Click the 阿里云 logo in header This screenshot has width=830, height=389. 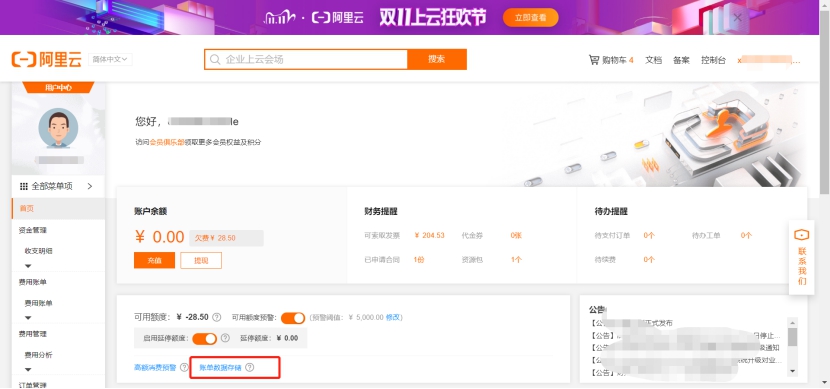tap(47, 60)
